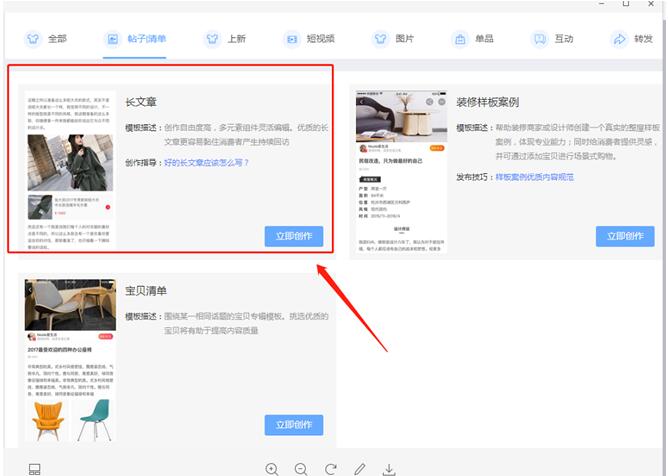Start creating with 宝贝清单 立即创作 button
668x476 pixels.
[x=294, y=425]
